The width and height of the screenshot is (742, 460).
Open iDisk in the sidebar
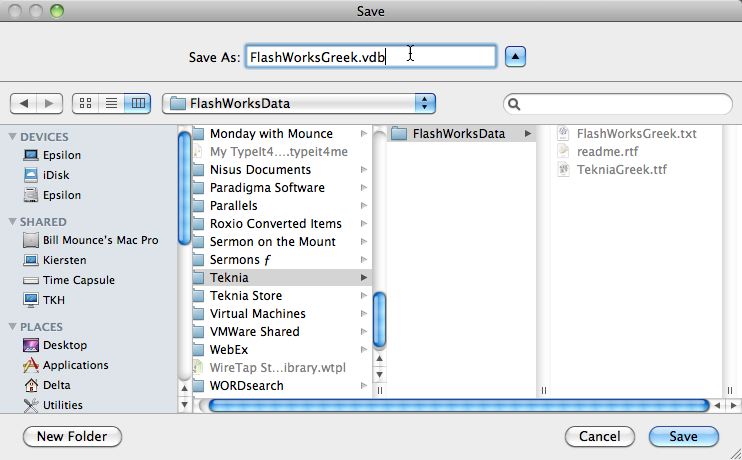click(x=56, y=175)
